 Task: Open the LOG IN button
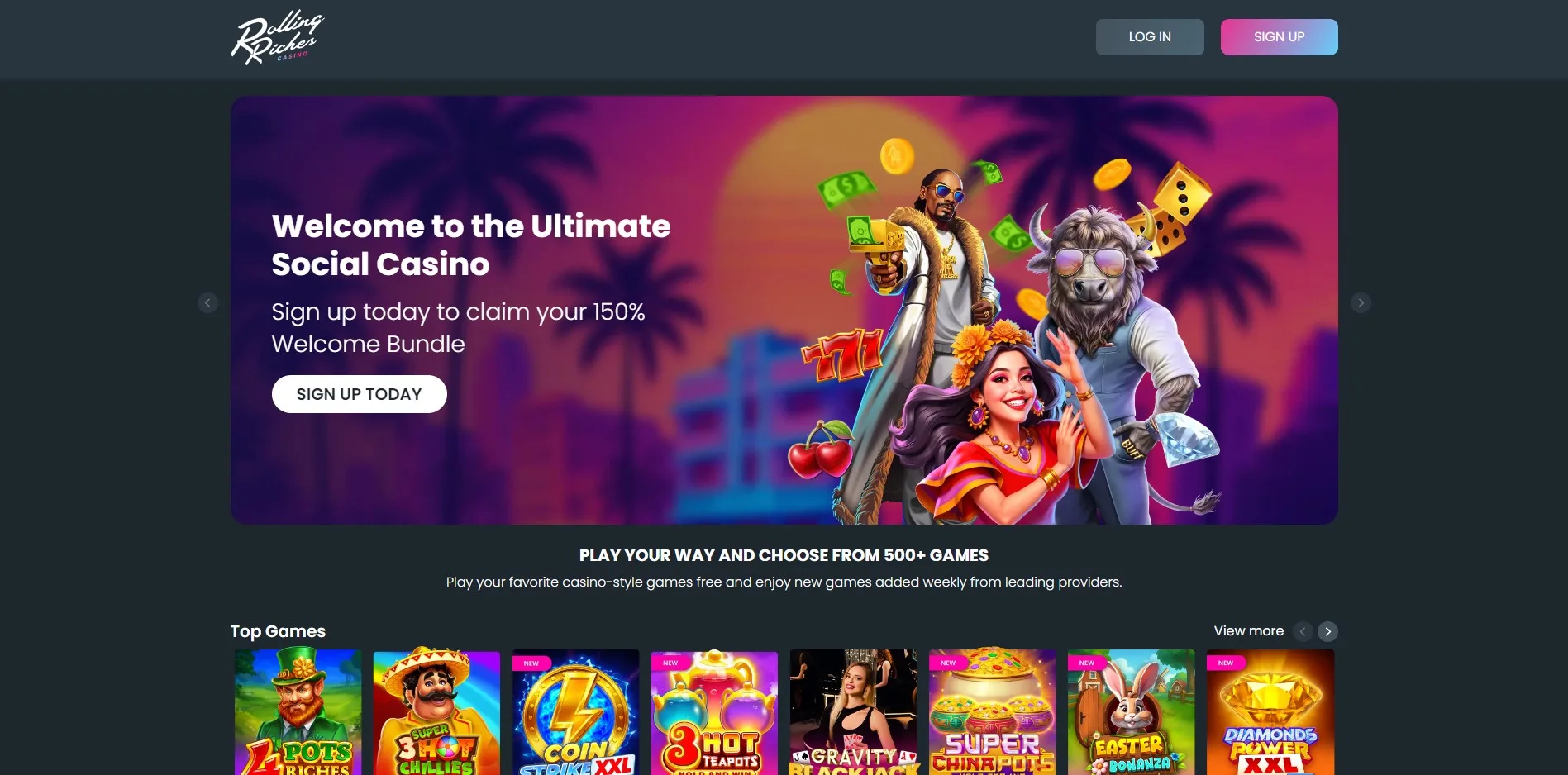[x=1150, y=37]
